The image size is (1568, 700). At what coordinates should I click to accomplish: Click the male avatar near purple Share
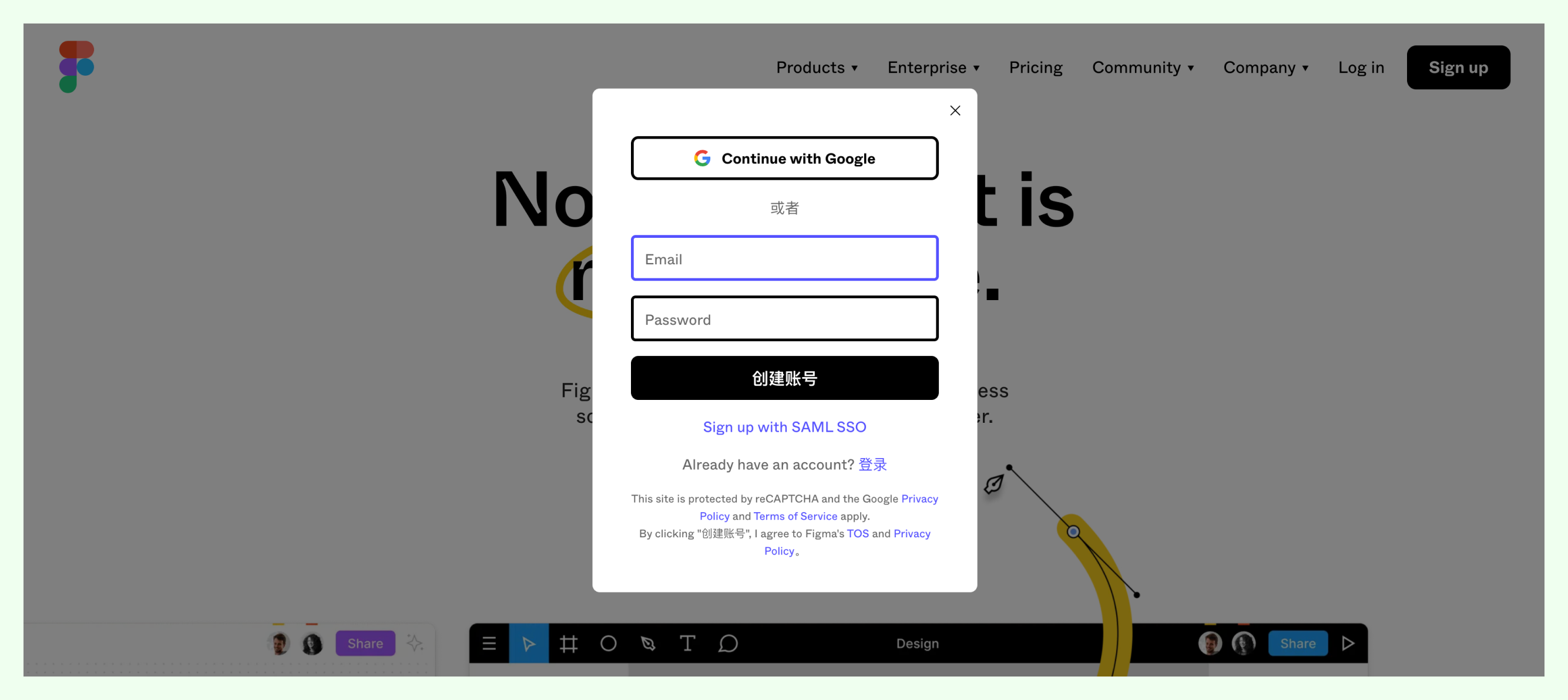pos(279,644)
